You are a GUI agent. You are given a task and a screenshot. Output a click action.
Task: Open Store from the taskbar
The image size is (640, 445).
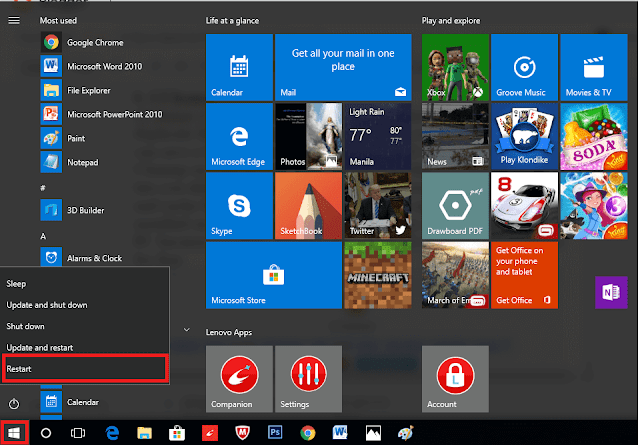(x=177, y=433)
